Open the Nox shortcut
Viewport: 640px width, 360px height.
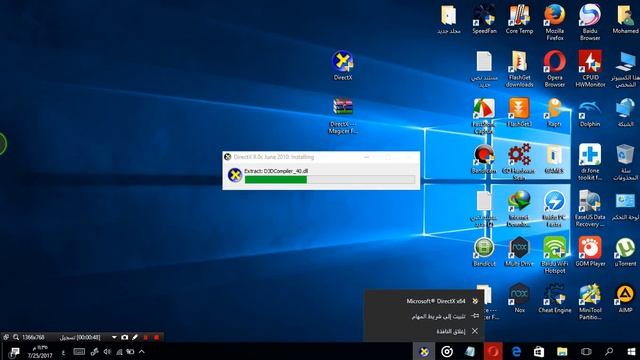(519, 299)
